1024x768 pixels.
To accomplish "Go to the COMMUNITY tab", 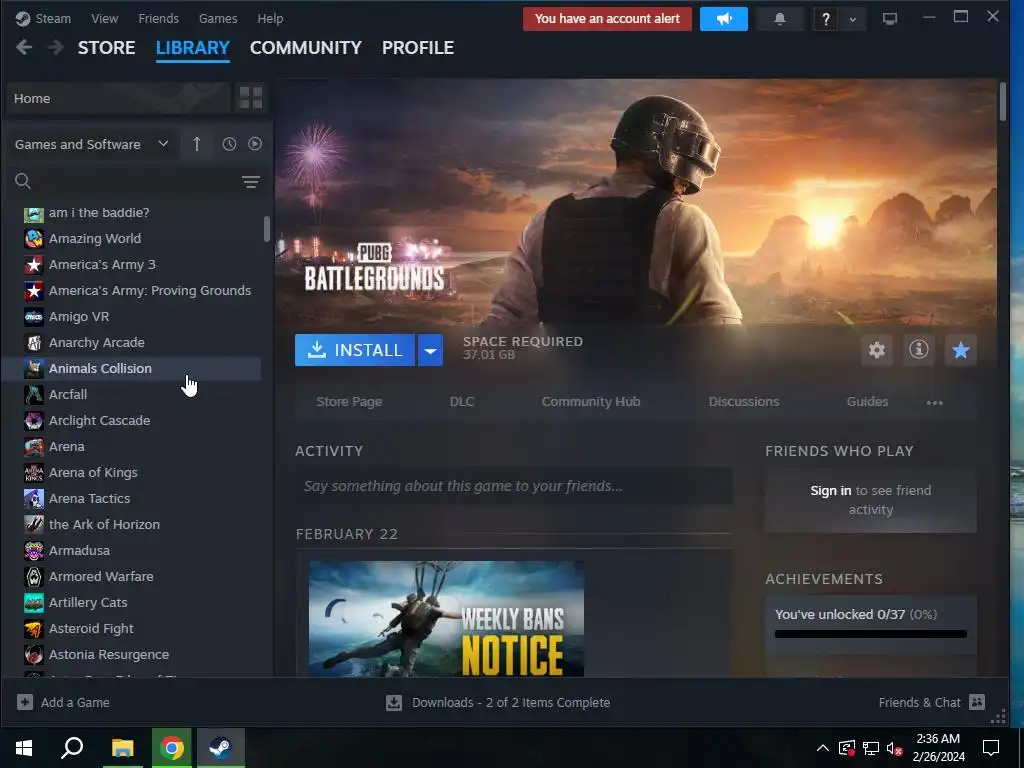I will point(306,48).
